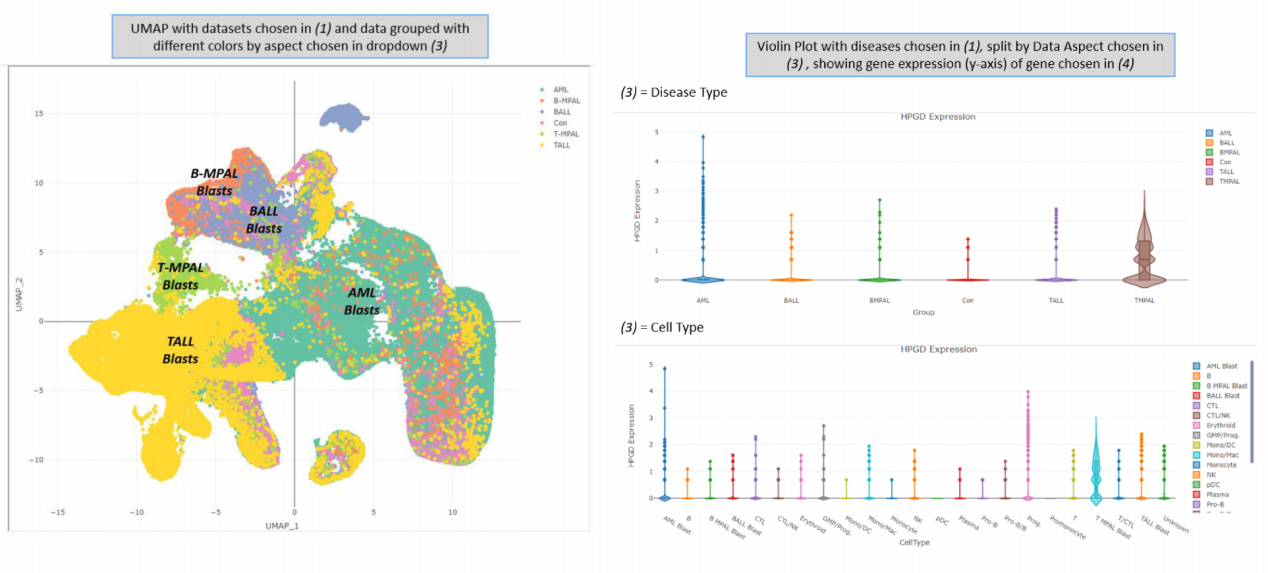Click AML Blast swatch in Cell Type legend
Viewport: 1268px width, 573px height.
tap(1198, 367)
